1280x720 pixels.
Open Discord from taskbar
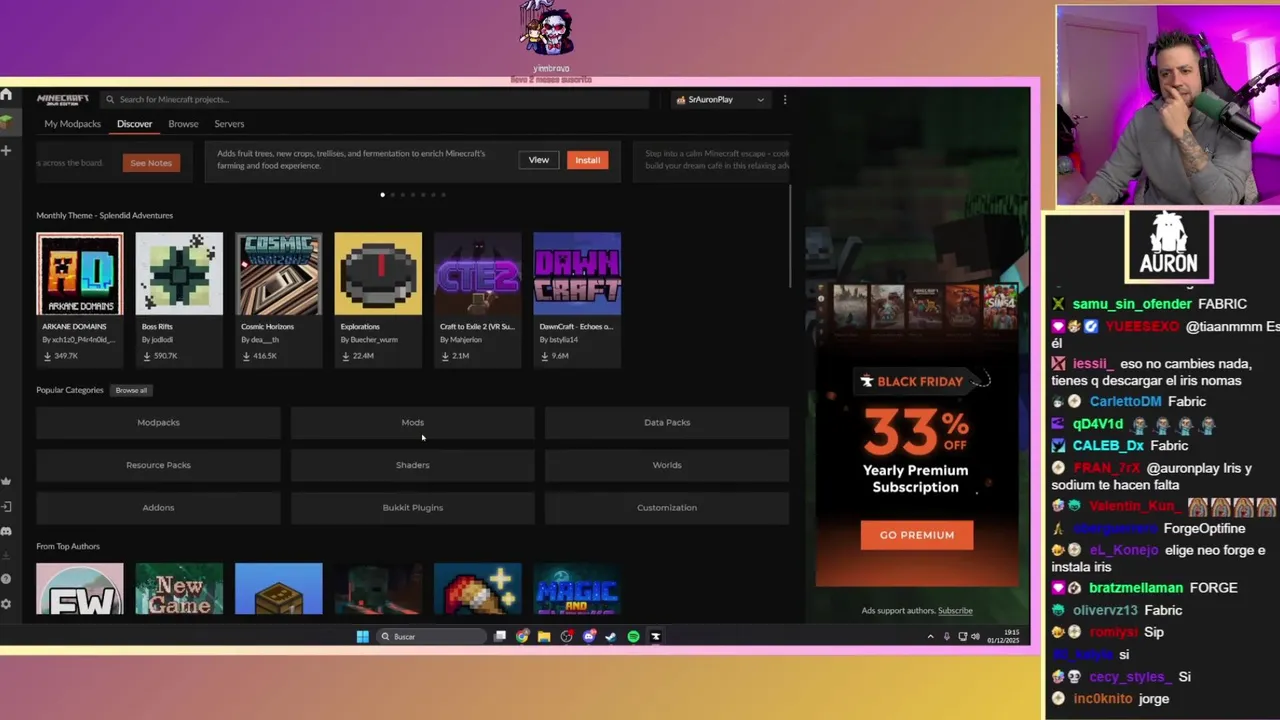tap(589, 636)
